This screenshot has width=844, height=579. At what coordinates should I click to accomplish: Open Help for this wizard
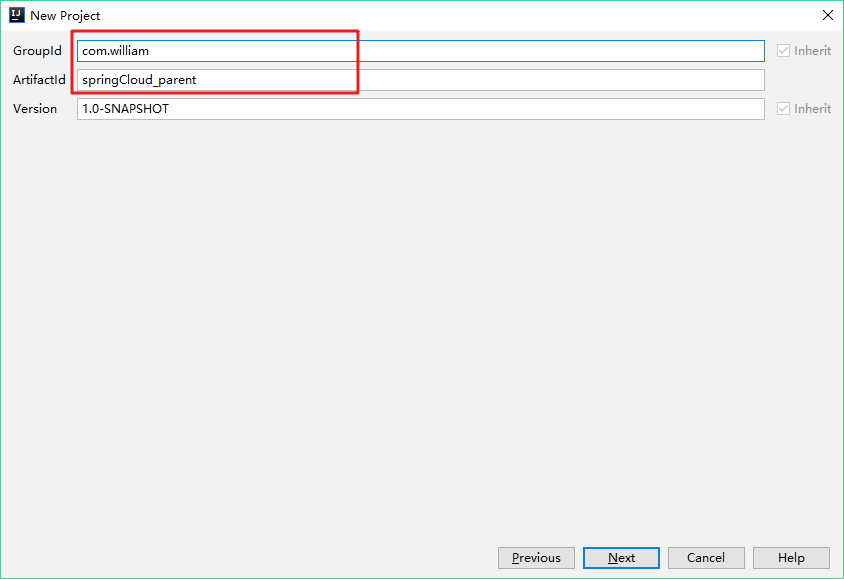791,558
